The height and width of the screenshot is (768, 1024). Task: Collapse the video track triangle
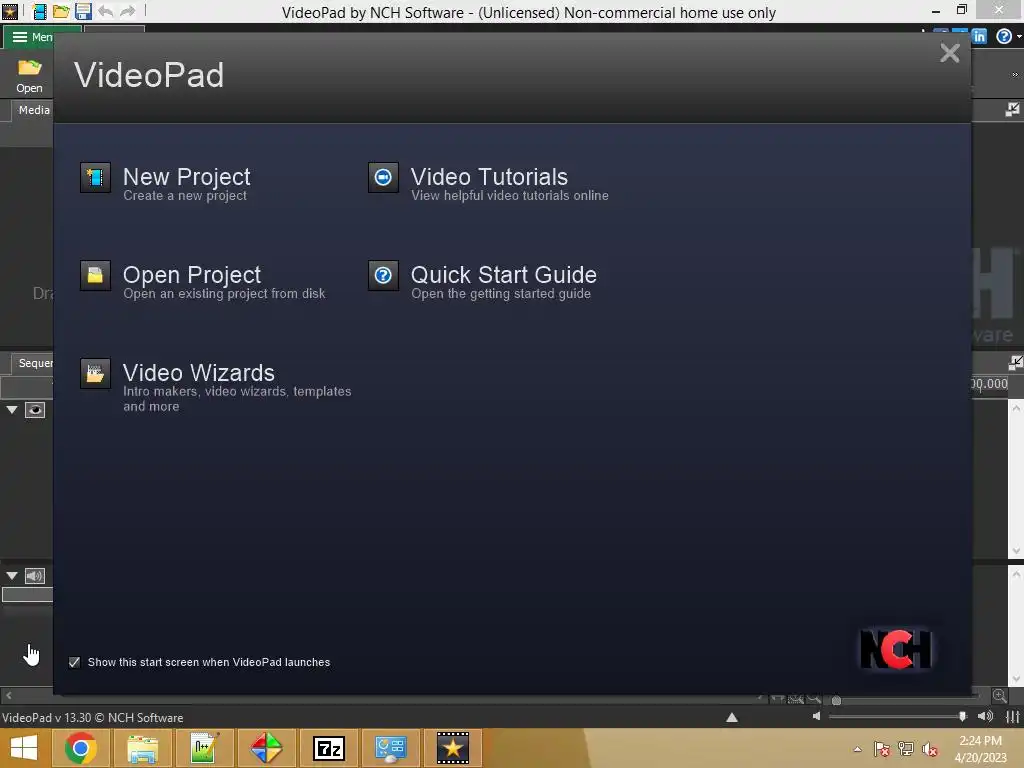point(12,410)
